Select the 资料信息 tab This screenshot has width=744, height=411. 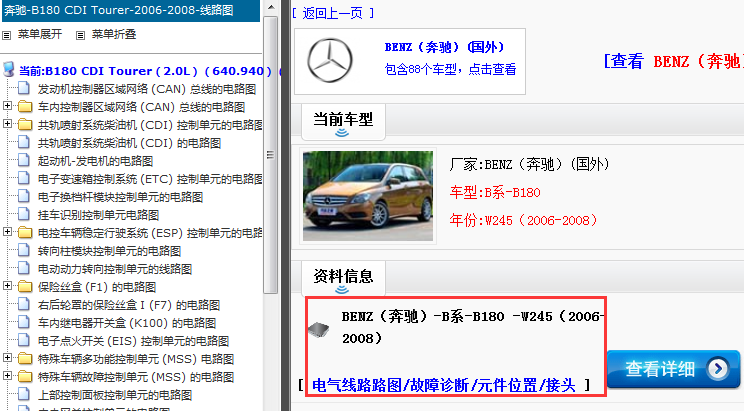point(343,279)
